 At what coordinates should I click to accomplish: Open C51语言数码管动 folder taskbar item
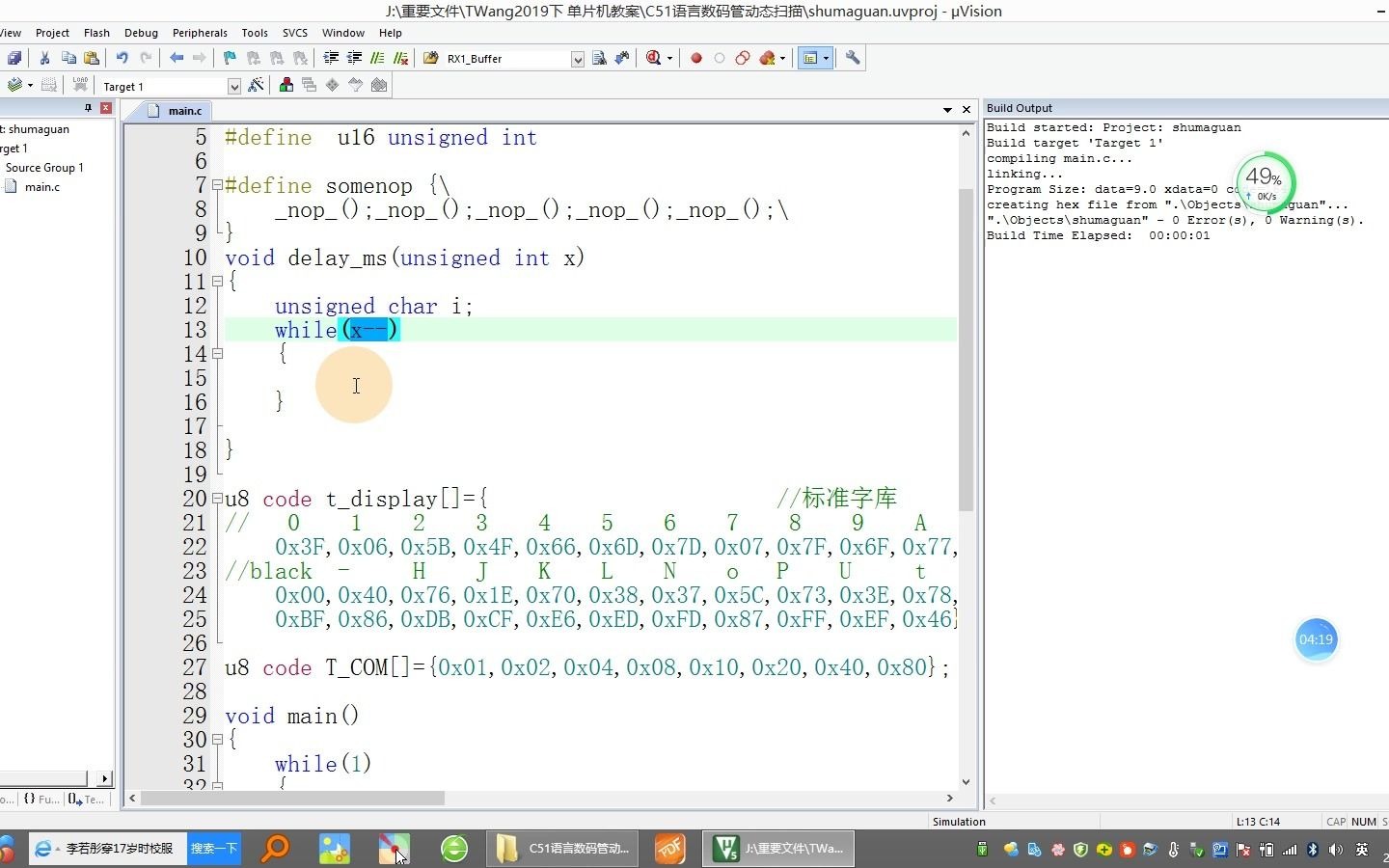point(563,849)
